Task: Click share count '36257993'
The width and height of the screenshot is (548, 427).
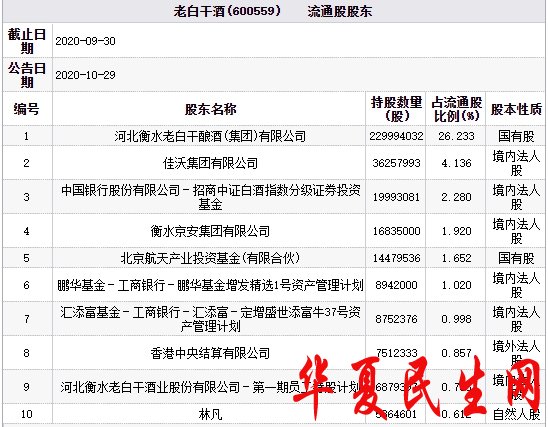Action: pos(396,163)
